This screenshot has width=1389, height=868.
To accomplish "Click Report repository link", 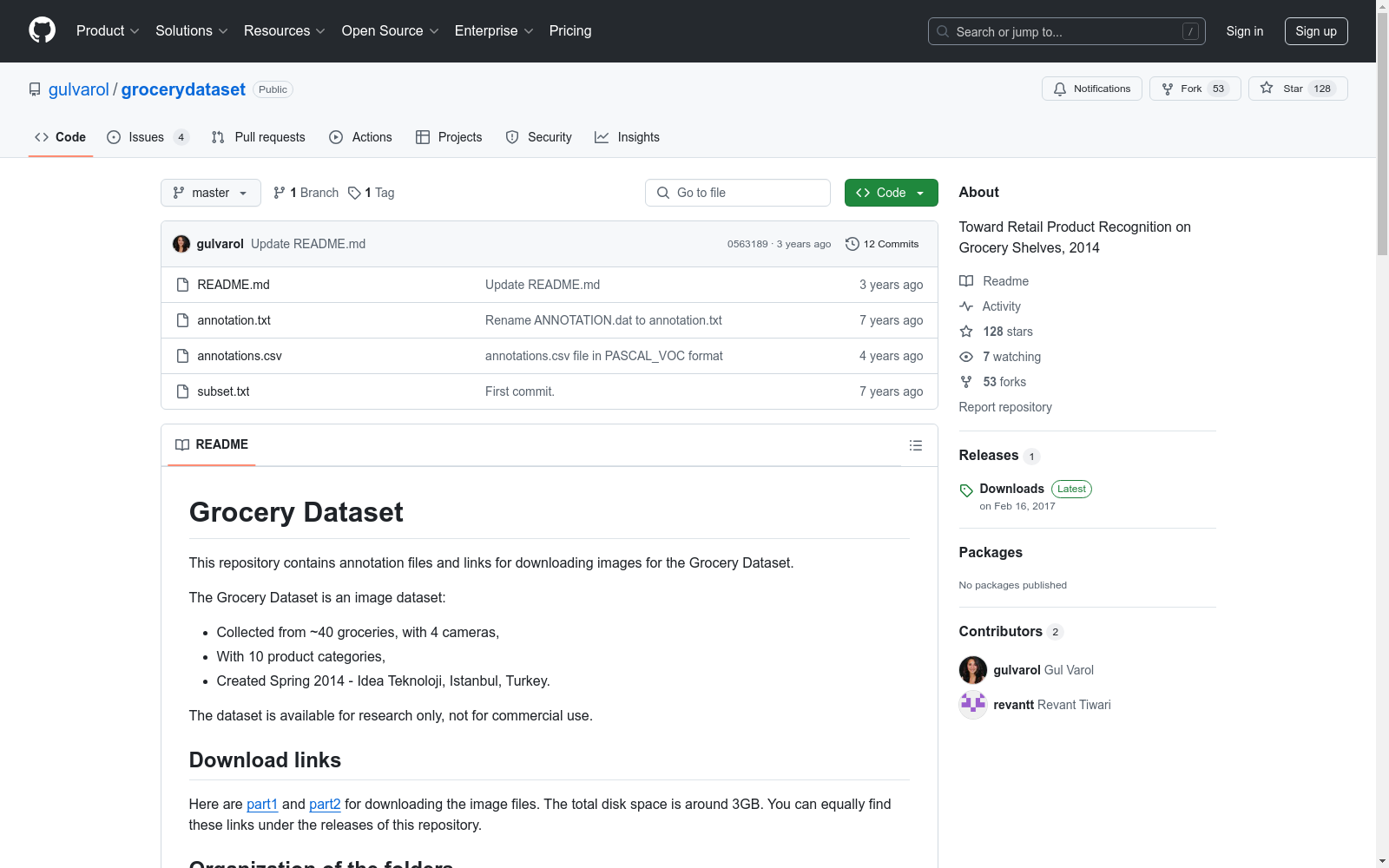I will (1005, 407).
